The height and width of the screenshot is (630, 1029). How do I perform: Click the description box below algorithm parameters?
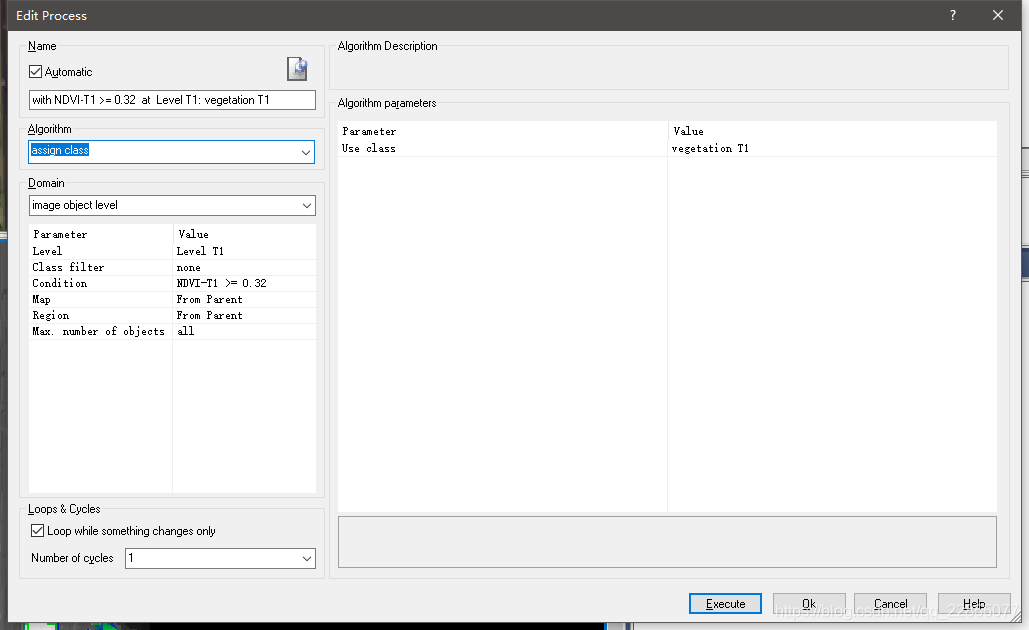tap(667, 542)
